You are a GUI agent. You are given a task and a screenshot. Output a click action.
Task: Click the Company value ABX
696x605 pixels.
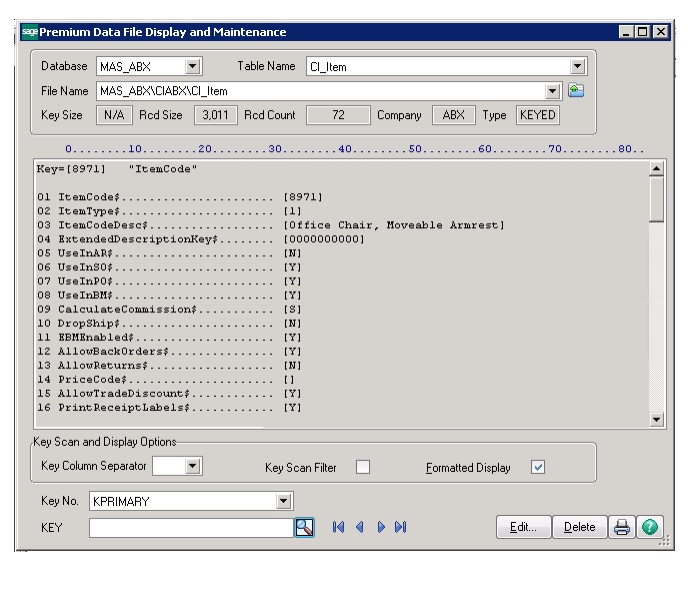pos(453,115)
